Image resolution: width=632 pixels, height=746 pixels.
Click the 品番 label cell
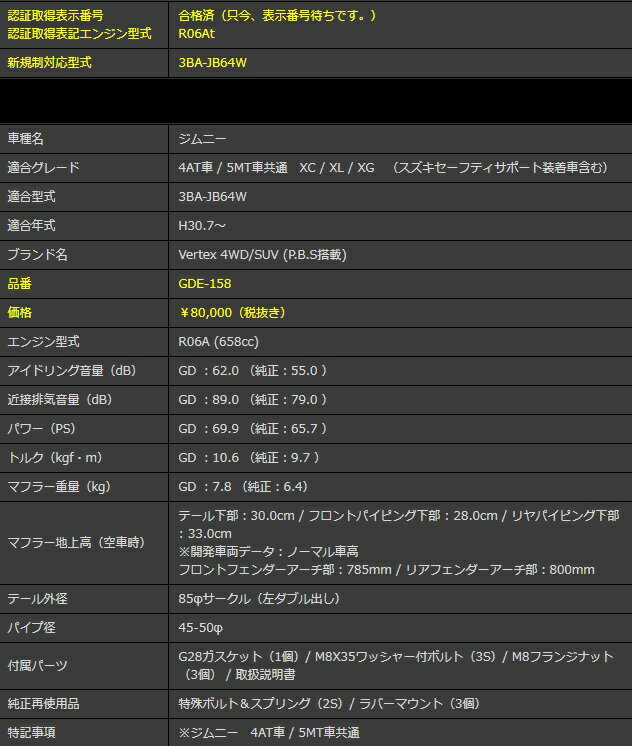tap(22, 283)
